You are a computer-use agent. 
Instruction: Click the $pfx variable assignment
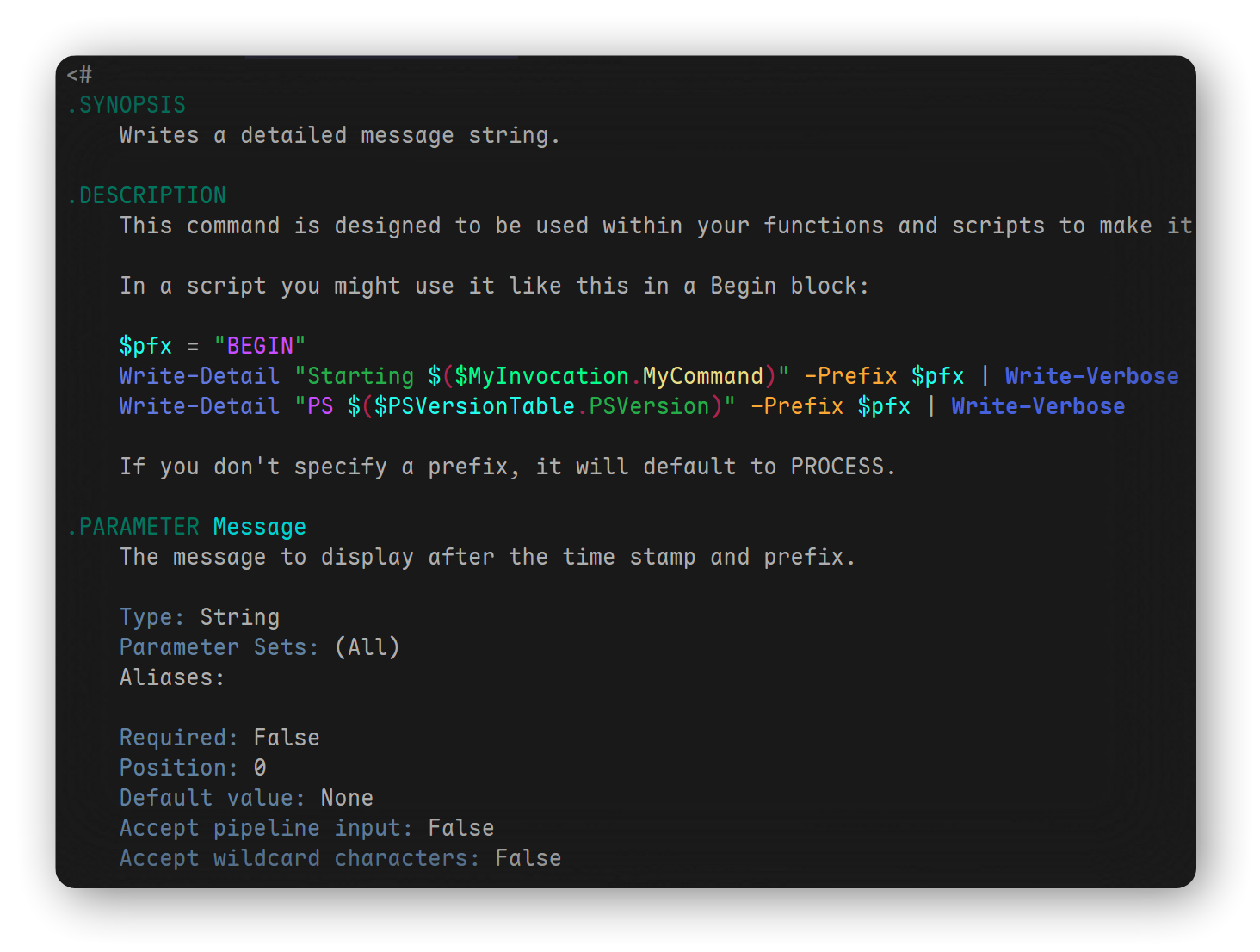pos(145,346)
